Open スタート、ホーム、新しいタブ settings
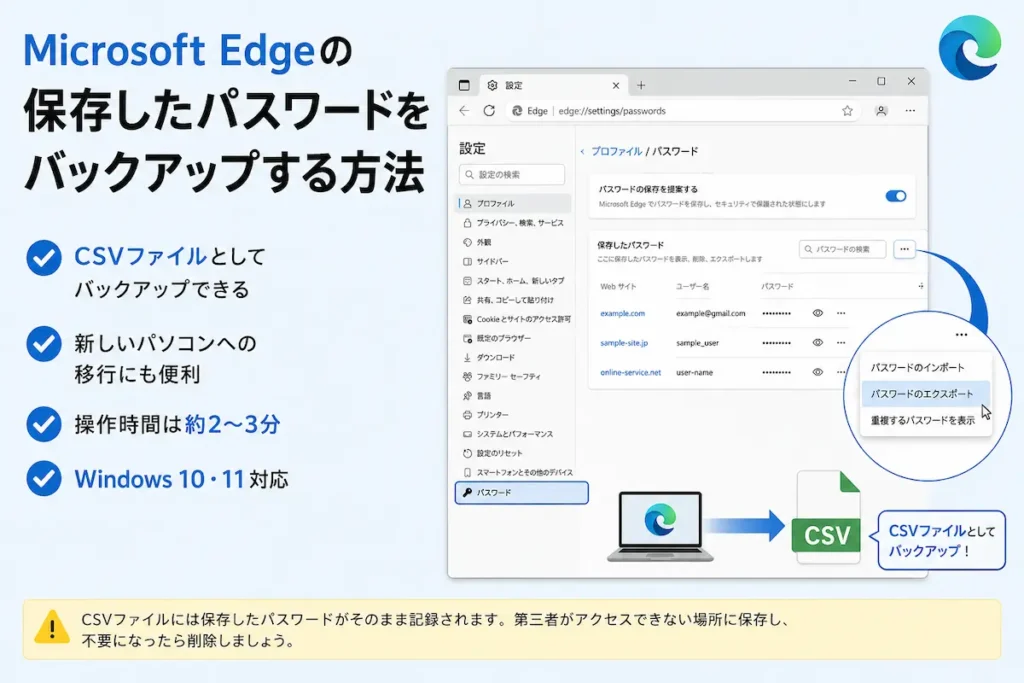The width and height of the screenshot is (1024, 683). [x=513, y=281]
